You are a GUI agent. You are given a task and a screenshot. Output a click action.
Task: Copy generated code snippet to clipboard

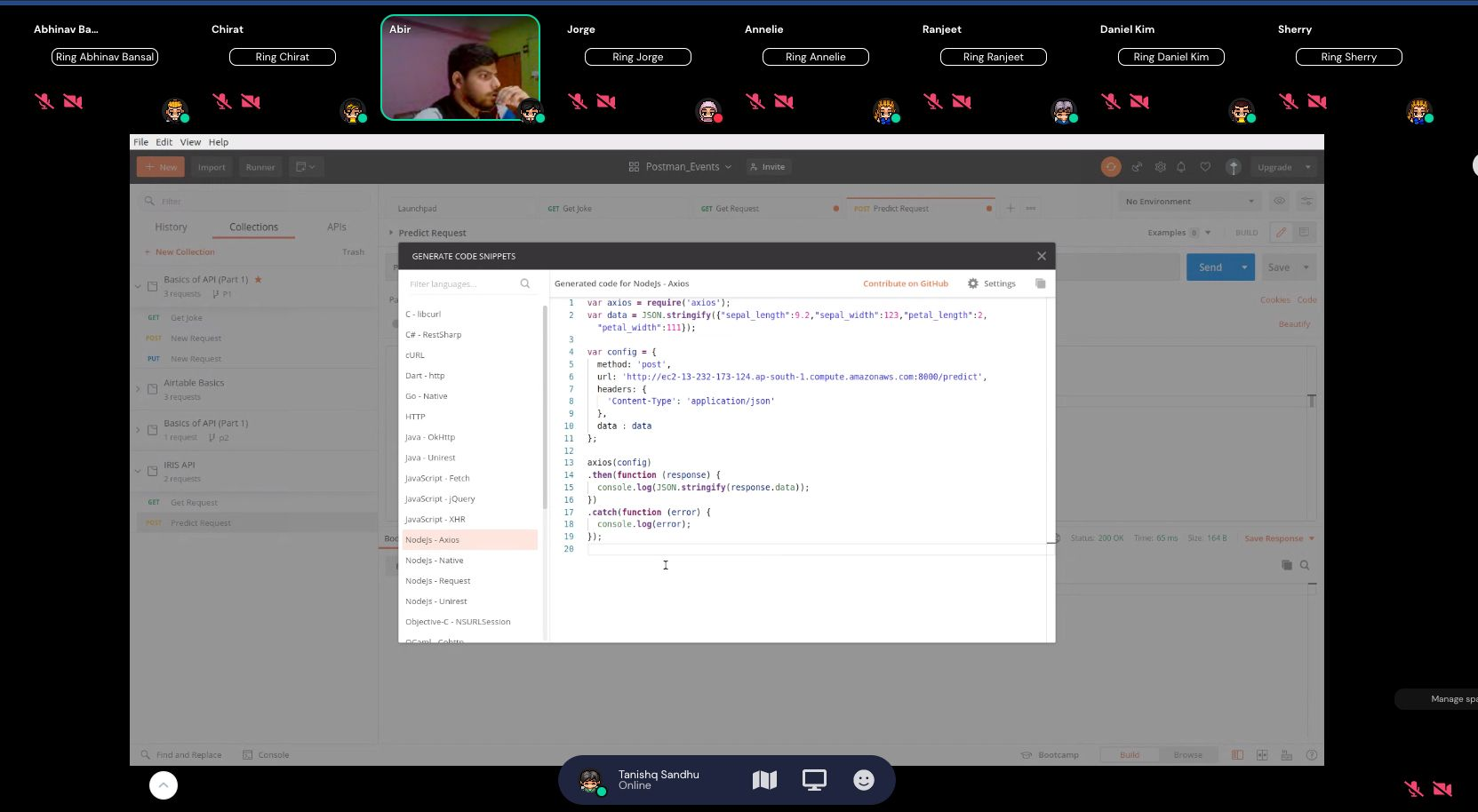[1040, 283]
